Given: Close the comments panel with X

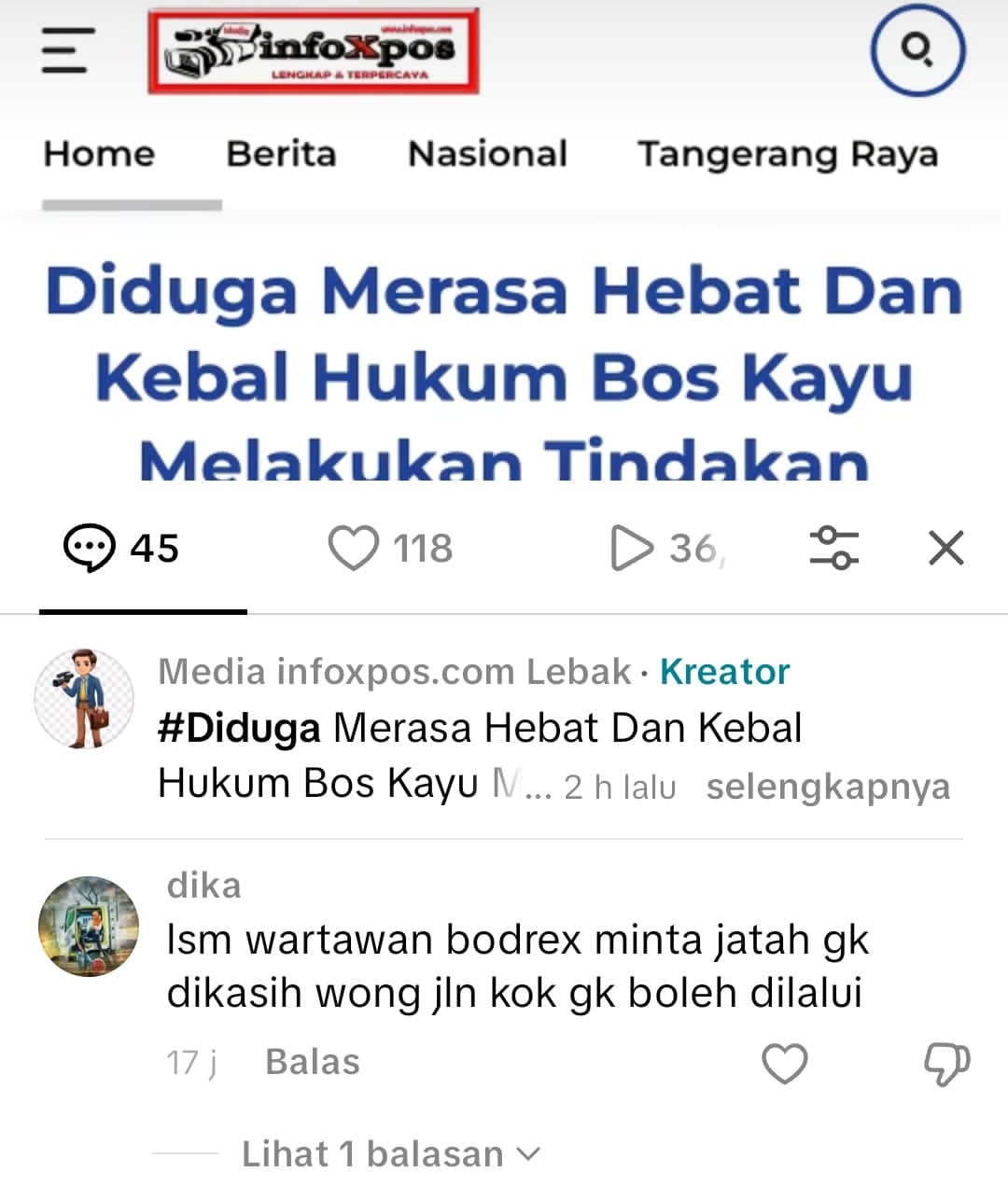Looking at the screenshot, I should [x=946, y=548].
